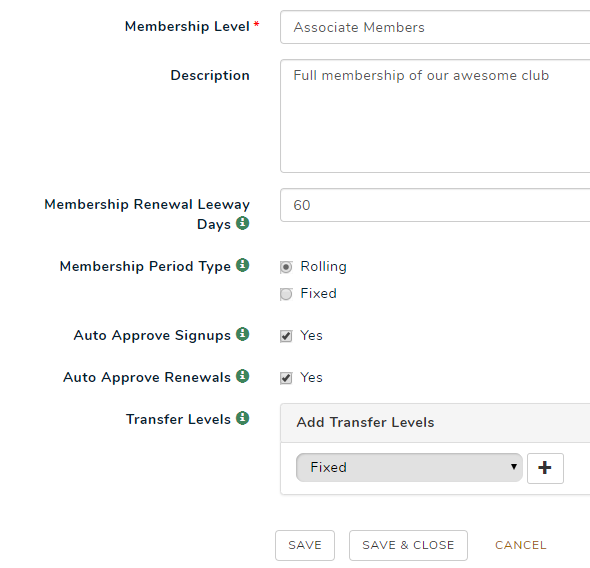This screenshot has height=568, width=590.
Task: Click inside the Description text area
Action: (x=435, y=116)
